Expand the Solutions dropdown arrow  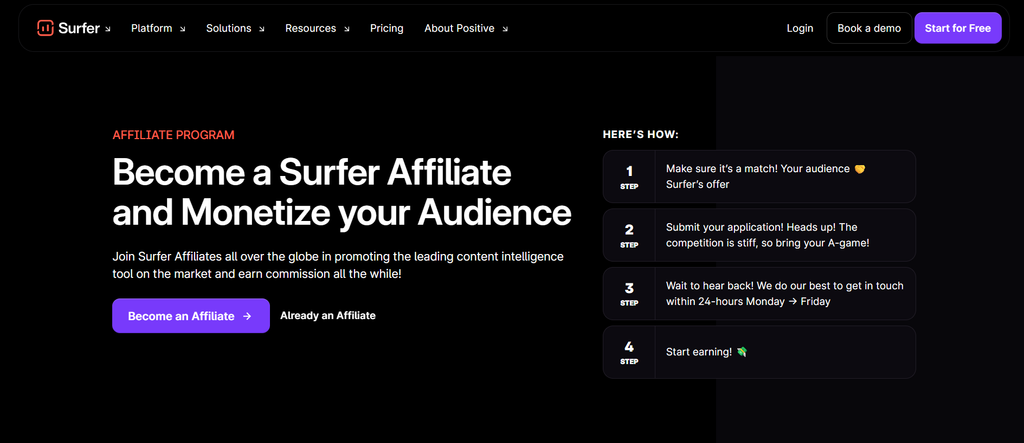coord(262,29)
